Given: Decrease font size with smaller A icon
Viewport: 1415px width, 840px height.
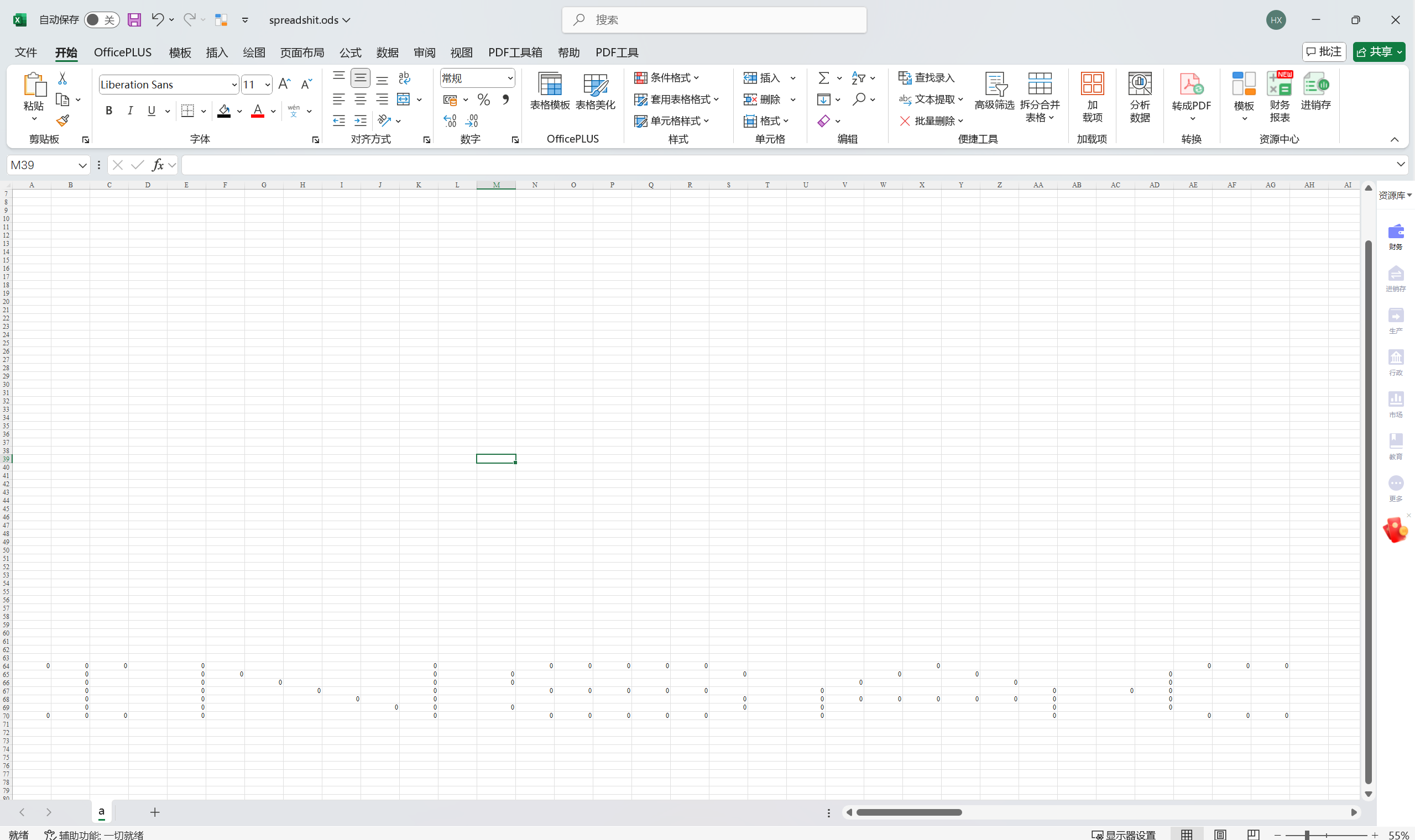Looking at the screenshot, I should (x=306, y=85).
